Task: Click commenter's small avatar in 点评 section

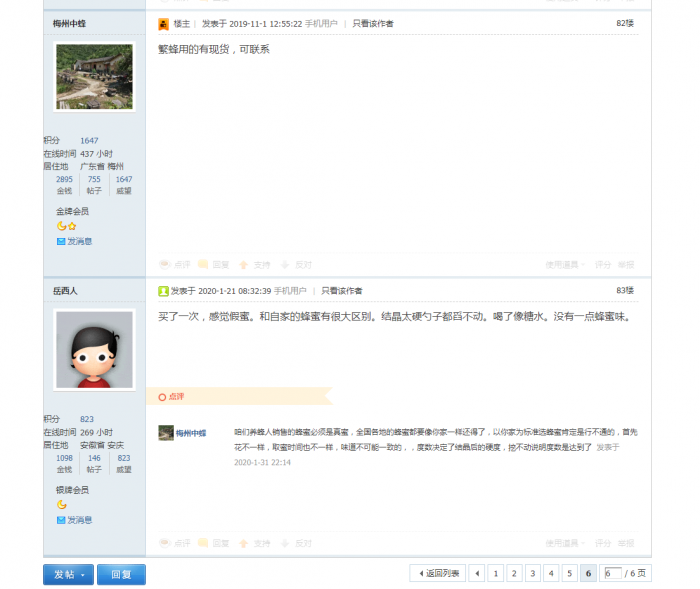Action: (x=166, y=433)
